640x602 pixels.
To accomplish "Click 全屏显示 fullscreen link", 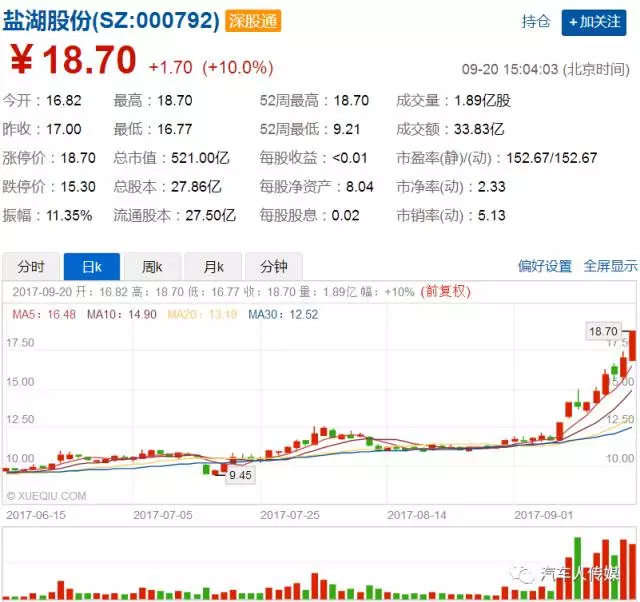I will [x=610, y=266].
